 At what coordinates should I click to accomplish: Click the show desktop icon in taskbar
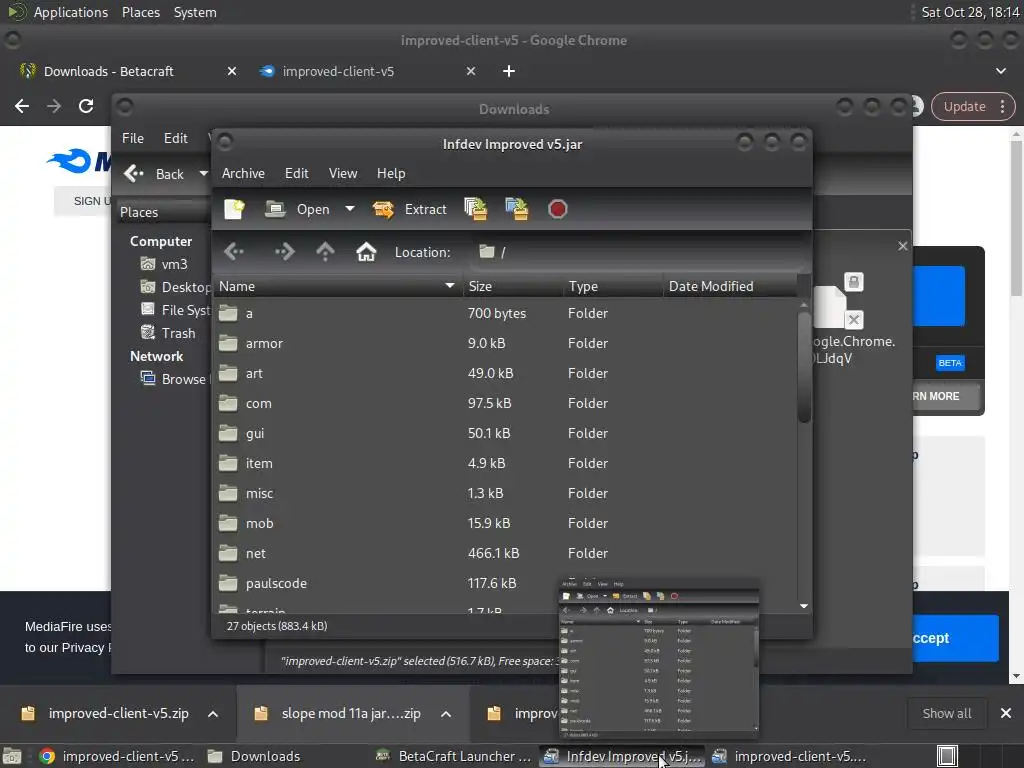(12, 756)
